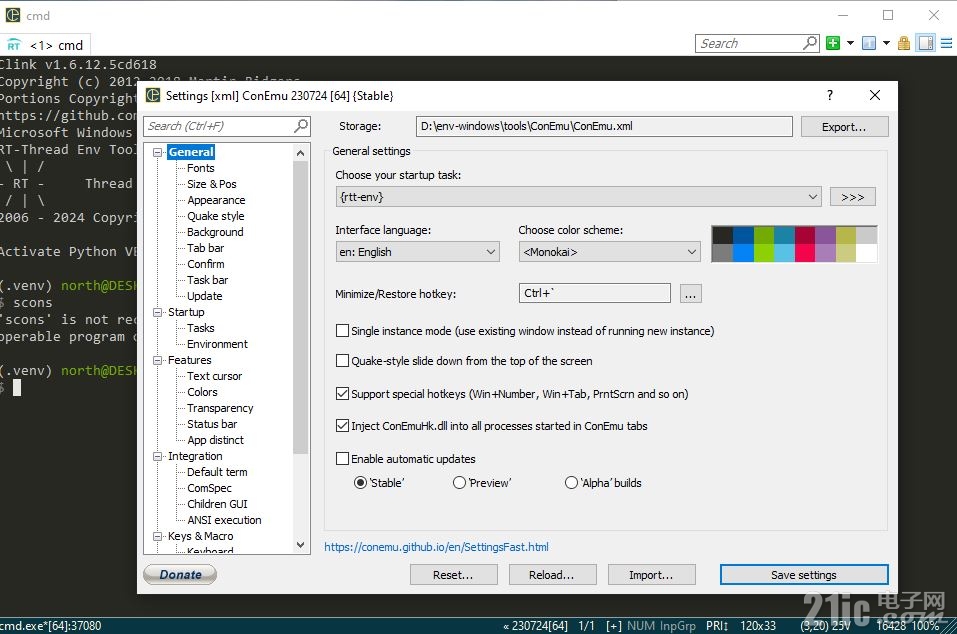Image resolution: width=957 pixels, height=634 pixels.
Task: Collapse the Integration tree node
Action: tap(157, 456)
